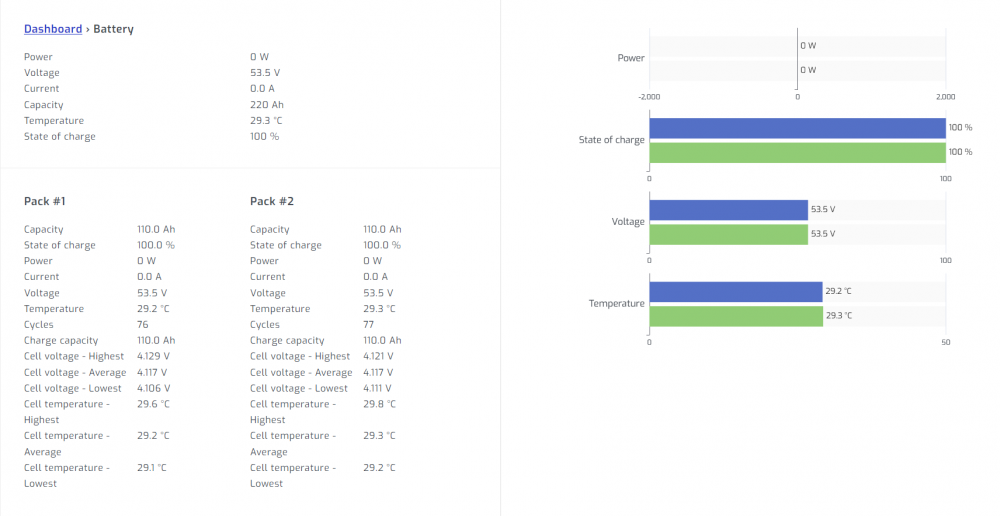Select the green State of charge bar
Viewport: 1000px width, 516px height.
[797, 152]
